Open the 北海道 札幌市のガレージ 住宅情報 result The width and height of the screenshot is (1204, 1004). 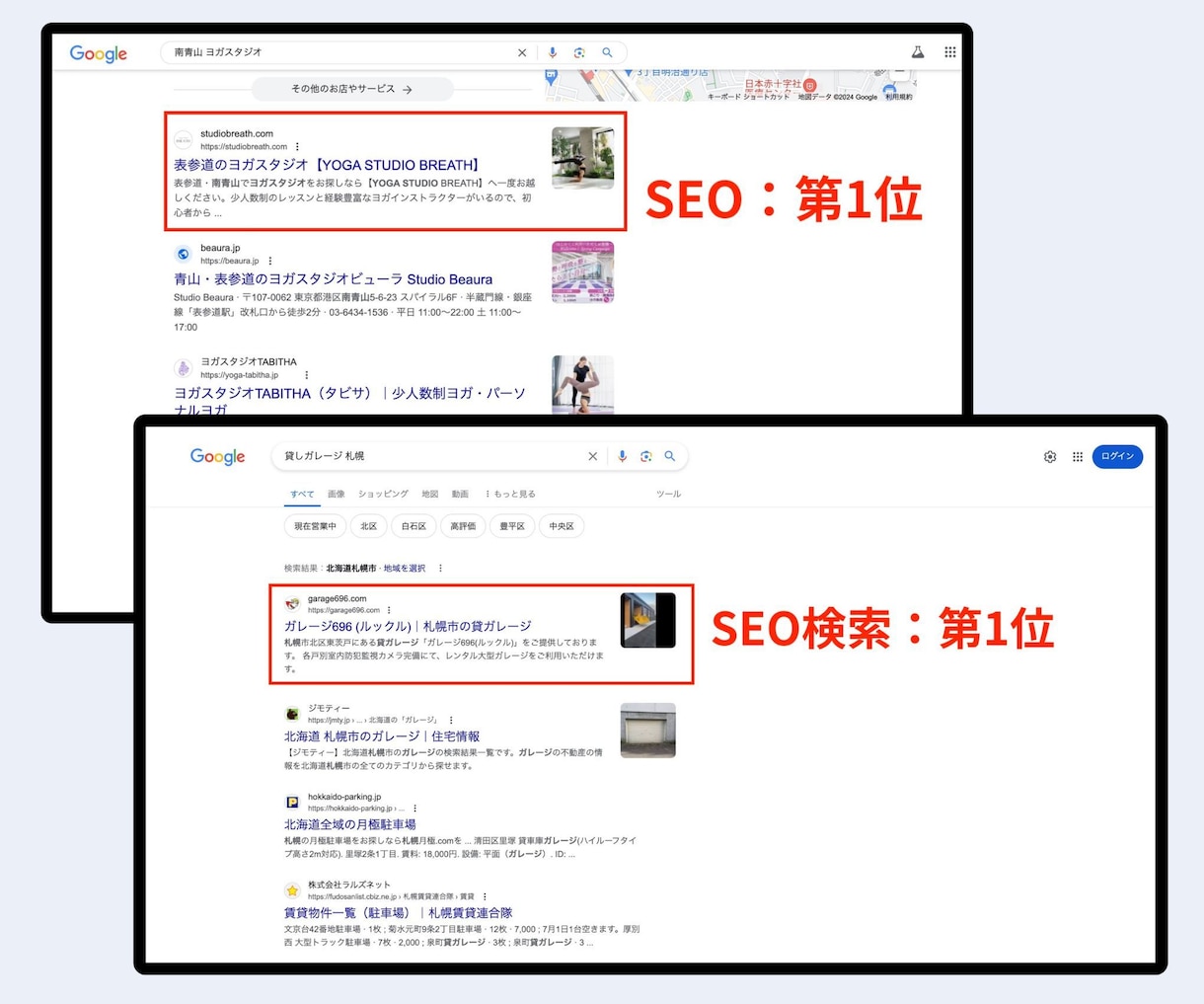[x=382, y=736]
